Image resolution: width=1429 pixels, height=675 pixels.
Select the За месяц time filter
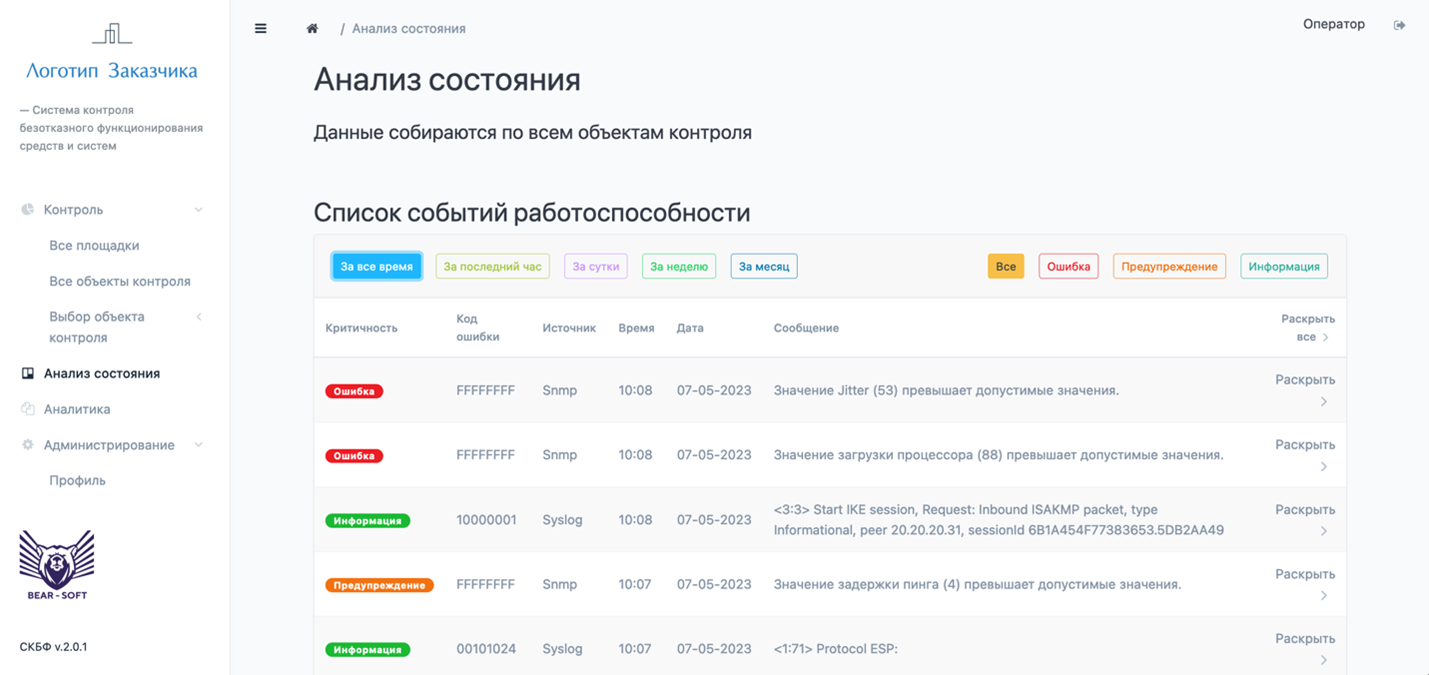[x=763, y=266]
